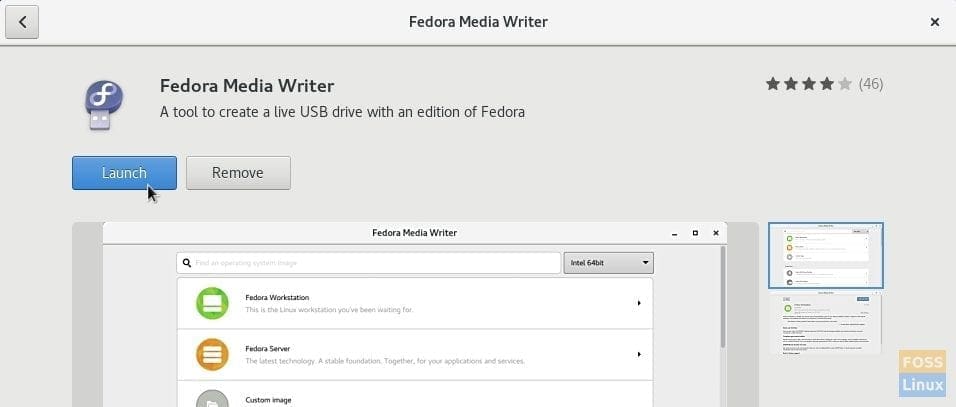Click the 'A tool to create a live USB drive' description
Image resolution: width=956 pixels, height=407 pixels.
pyautogui.click(x=342, y=112)
